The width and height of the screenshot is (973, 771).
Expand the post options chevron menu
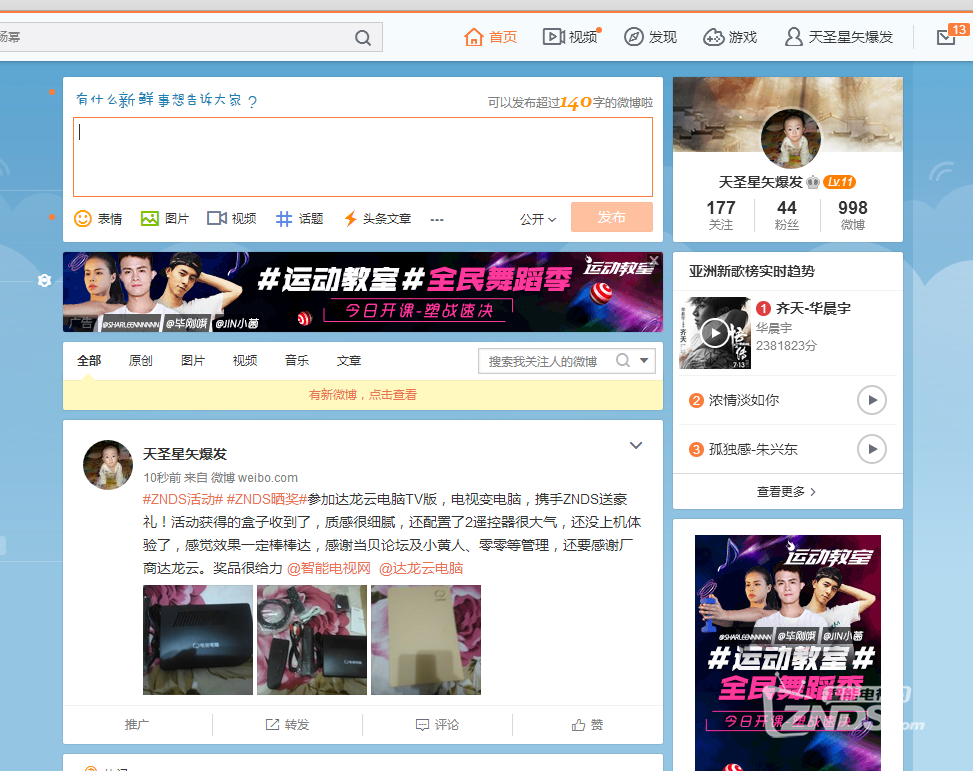[x=636, y=445]
